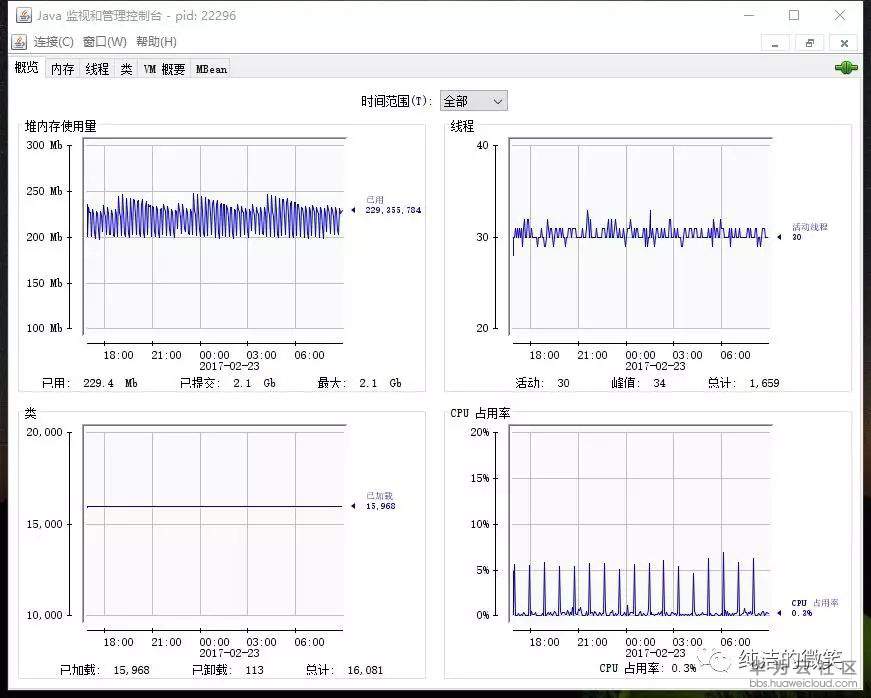
Task: Click the 活动线程 30 legend label
Action: click(809, 232)
